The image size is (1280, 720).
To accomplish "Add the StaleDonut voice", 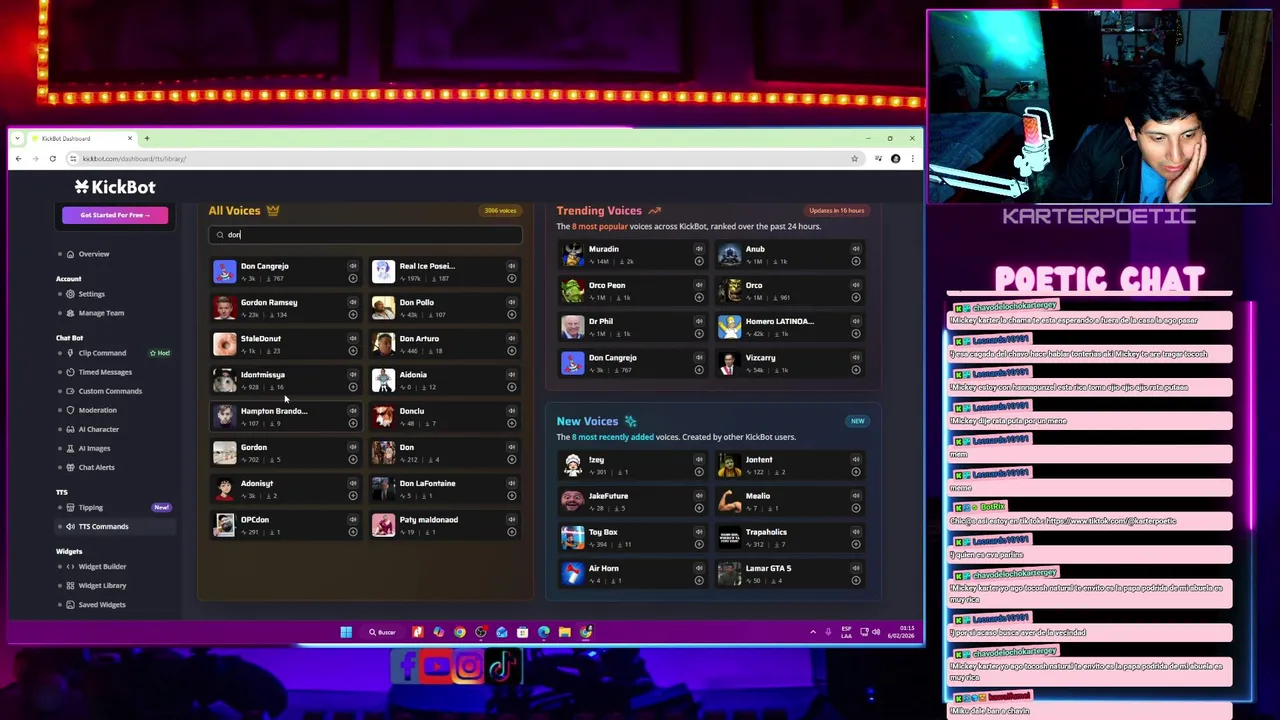I will pyautogui.click(x=352, y=350).
